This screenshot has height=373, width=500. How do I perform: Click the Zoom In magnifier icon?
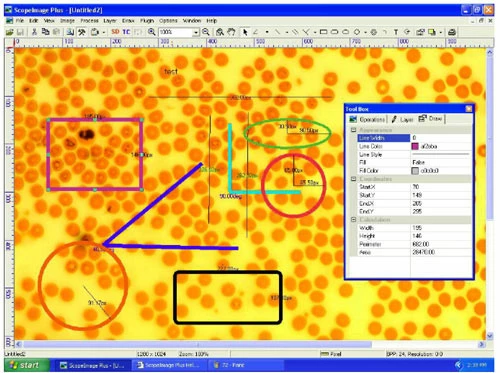pyautogui.click(x=152, y=32)
